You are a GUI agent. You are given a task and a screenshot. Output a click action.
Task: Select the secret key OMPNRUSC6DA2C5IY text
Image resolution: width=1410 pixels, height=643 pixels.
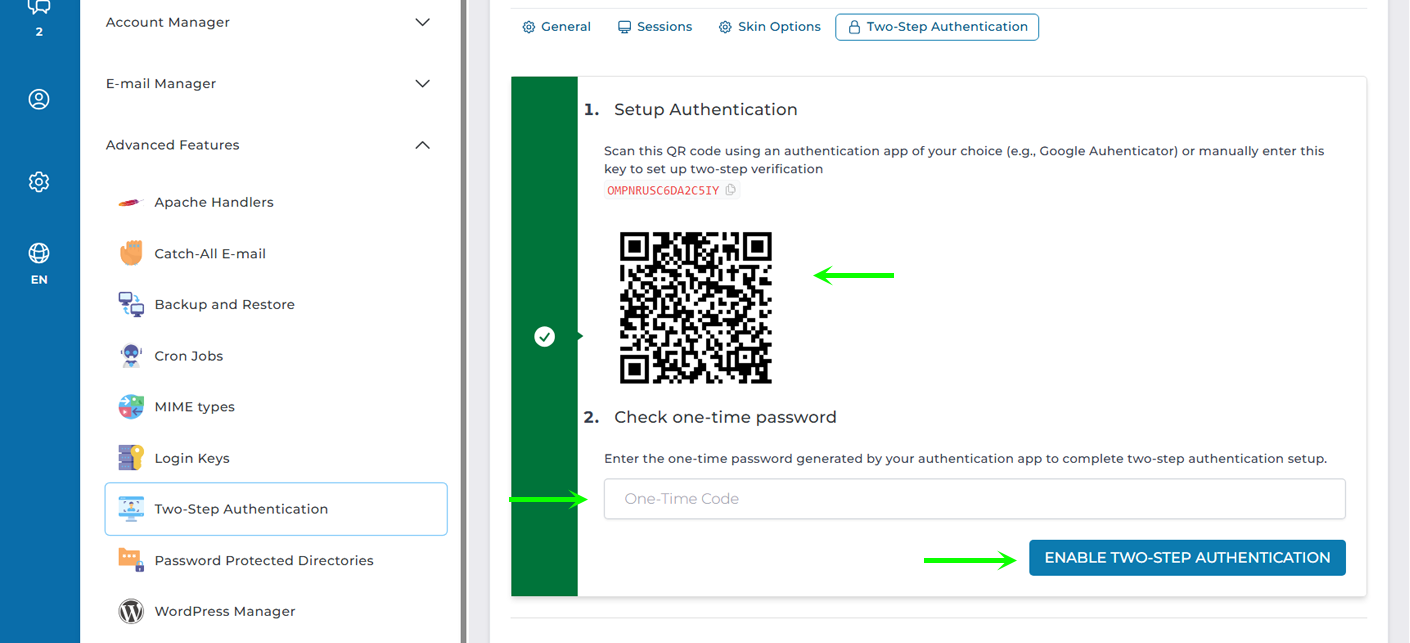(x=663, y=190)
